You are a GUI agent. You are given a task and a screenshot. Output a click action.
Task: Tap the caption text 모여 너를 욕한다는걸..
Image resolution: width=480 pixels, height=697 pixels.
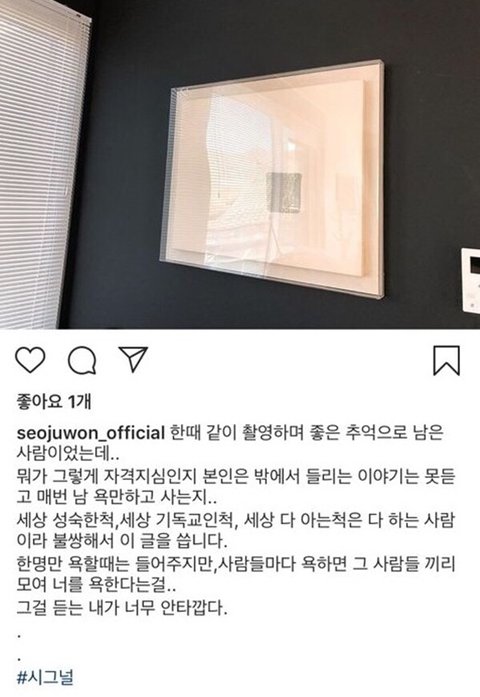pyautogui.click(x=96, y=585)
